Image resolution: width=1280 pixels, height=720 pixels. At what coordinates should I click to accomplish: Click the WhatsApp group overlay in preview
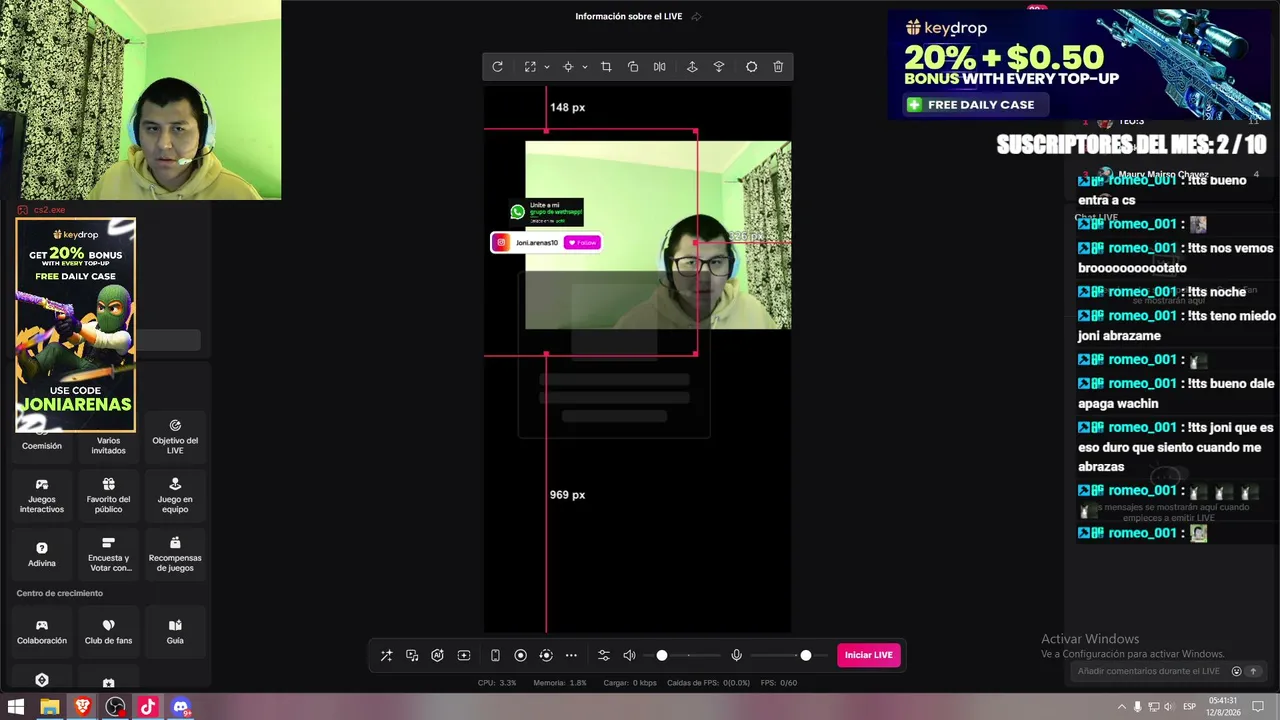click(x=546, y=211)
